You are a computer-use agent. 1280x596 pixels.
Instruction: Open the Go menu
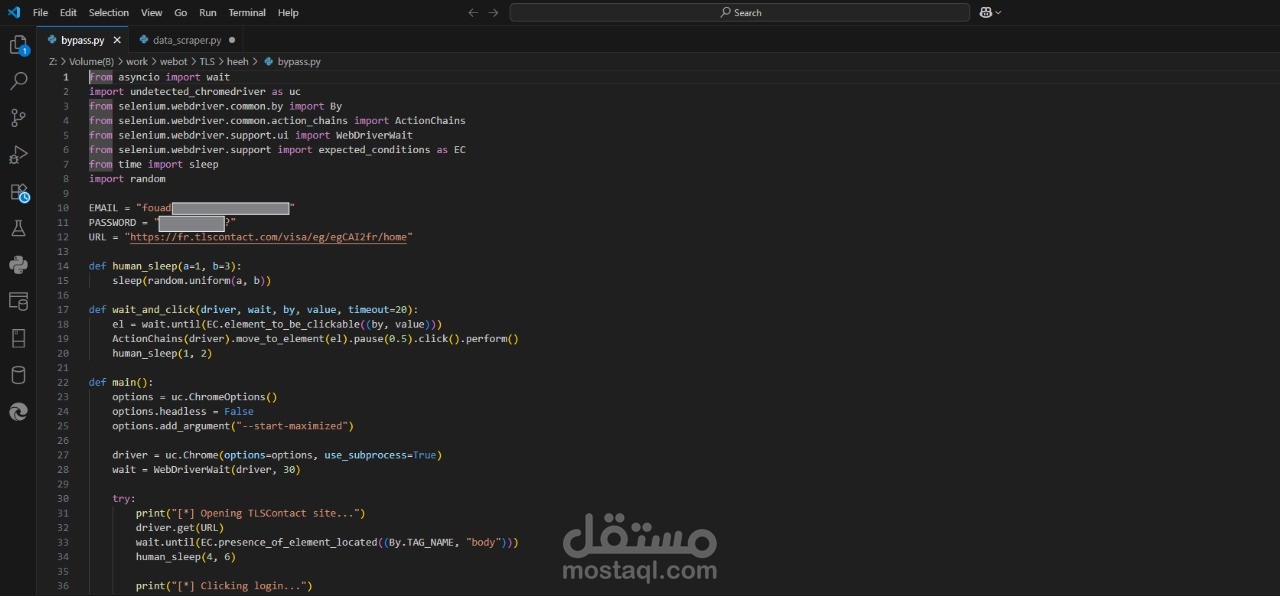click(x=181, y=12)
